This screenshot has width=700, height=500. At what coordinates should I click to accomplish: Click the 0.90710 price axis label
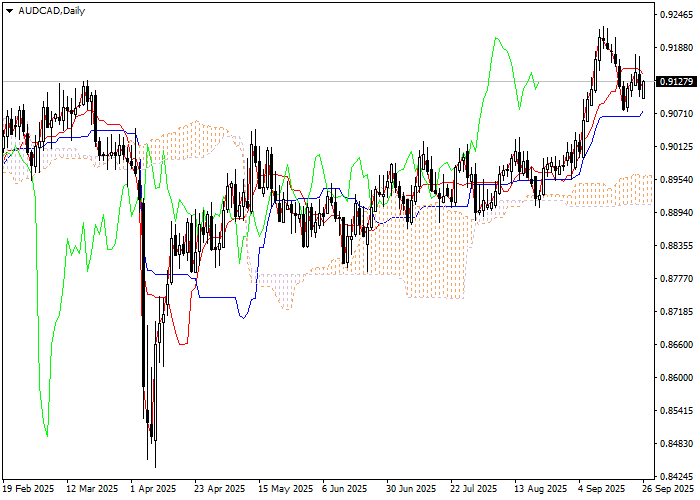676,114
